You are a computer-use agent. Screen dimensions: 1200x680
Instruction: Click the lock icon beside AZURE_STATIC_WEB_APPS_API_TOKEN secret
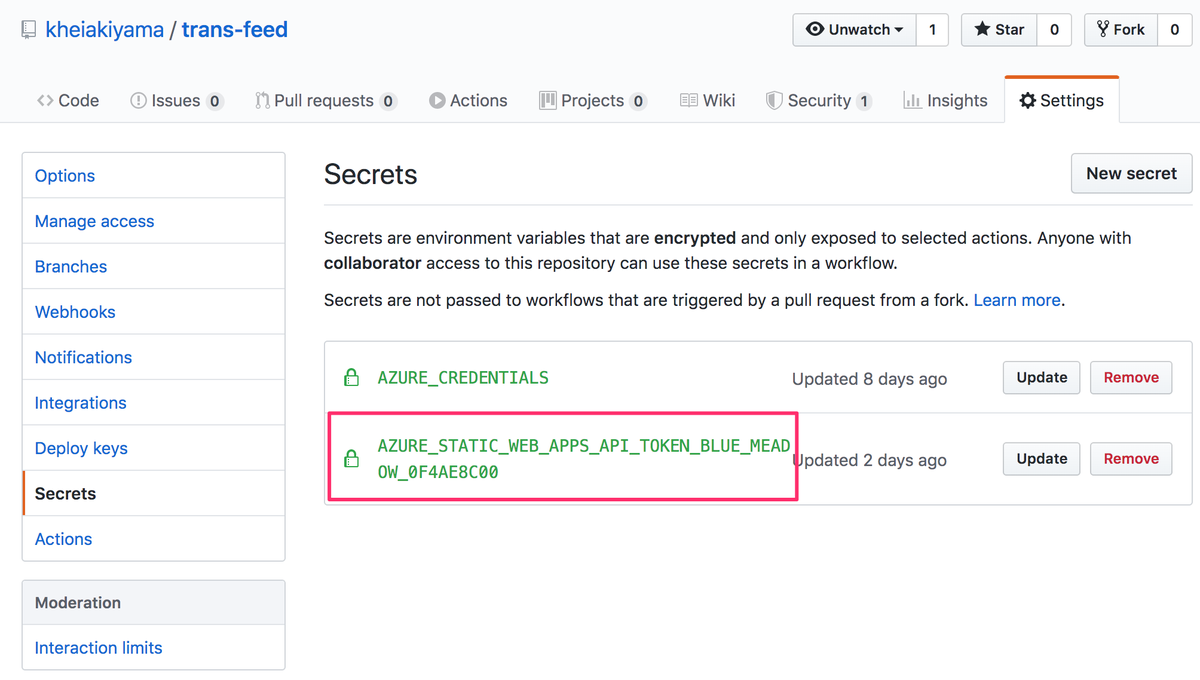click(351, 459)
